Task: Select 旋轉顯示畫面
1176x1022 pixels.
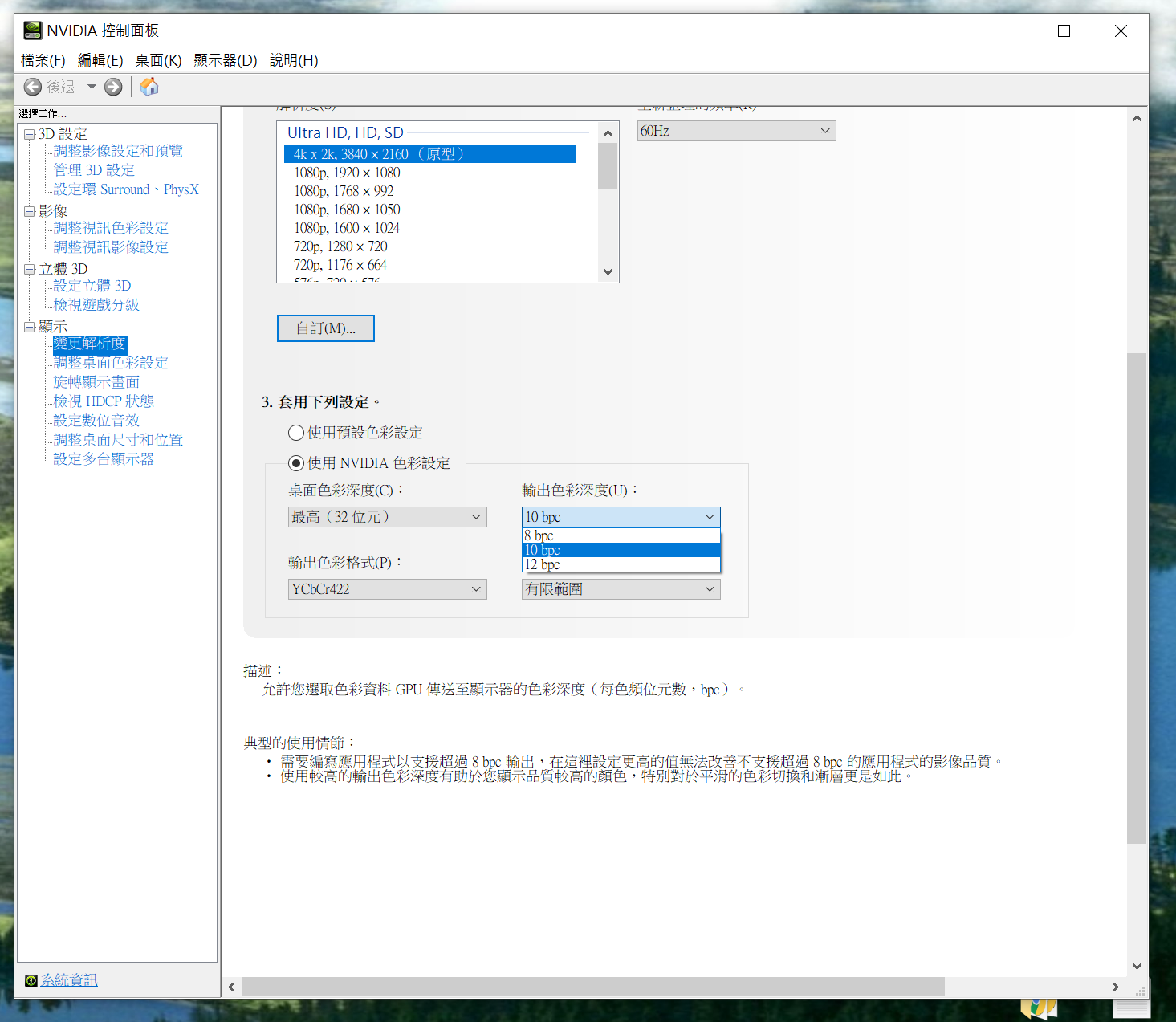Action: point(96,382)
